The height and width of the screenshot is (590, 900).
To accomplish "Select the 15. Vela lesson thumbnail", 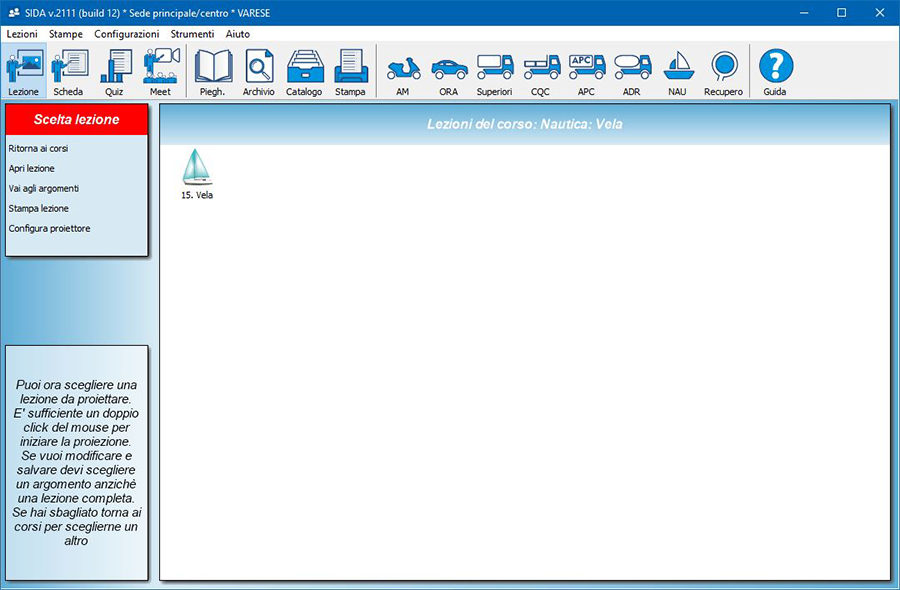I will click(x=197, y=172).
